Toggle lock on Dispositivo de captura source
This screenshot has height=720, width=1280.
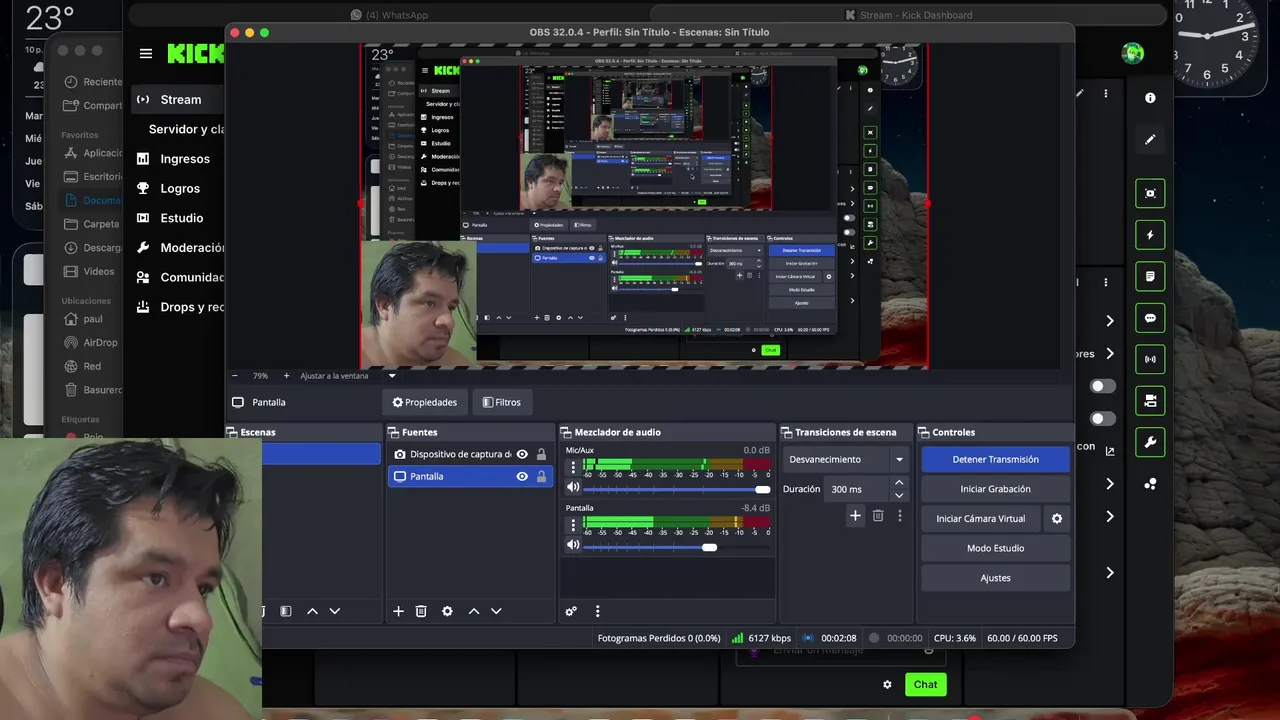(x=541, y=454)
